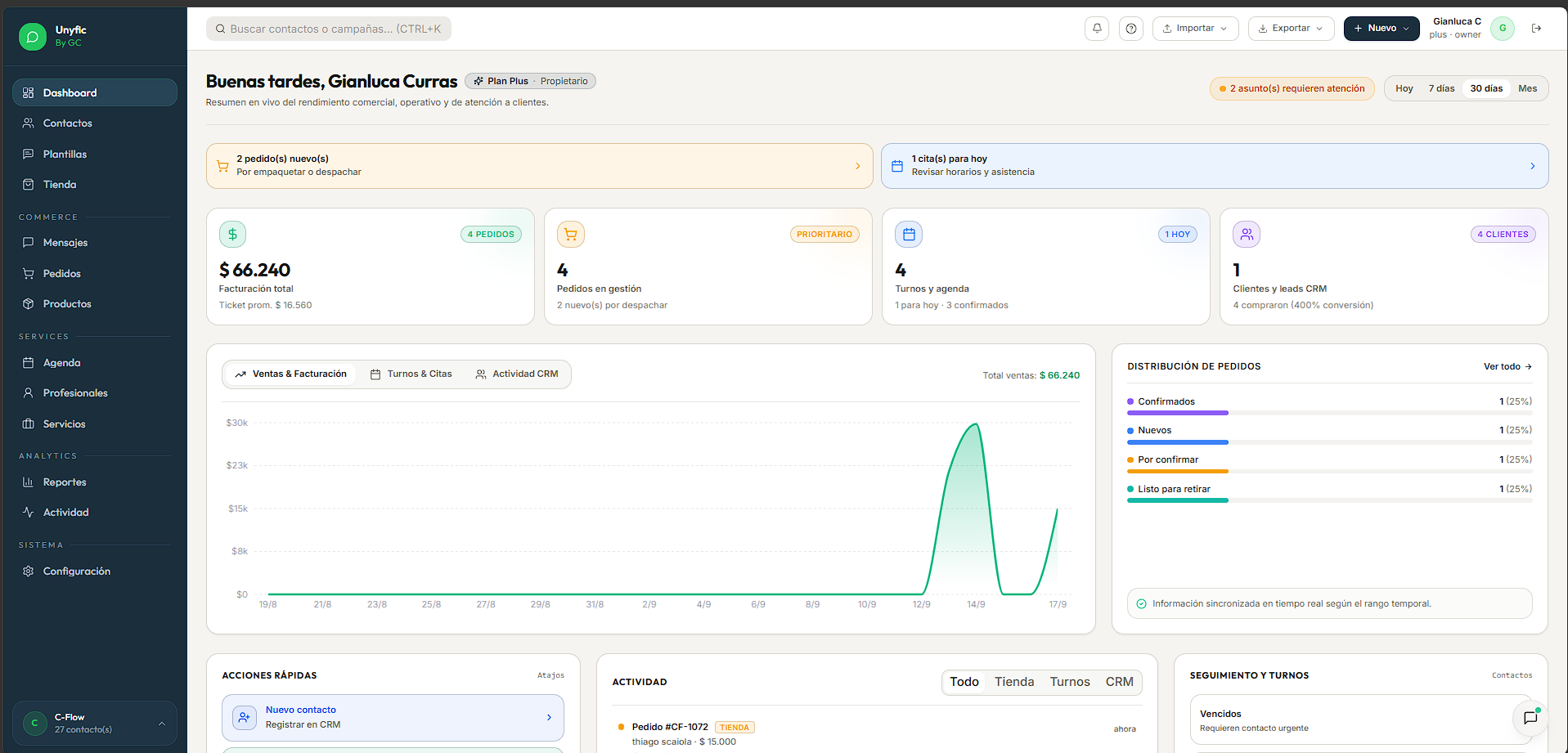1568x753 pixels.
Task: Click Ver todo in Distribución de pedidos
Action: [x=1507, y=366]
